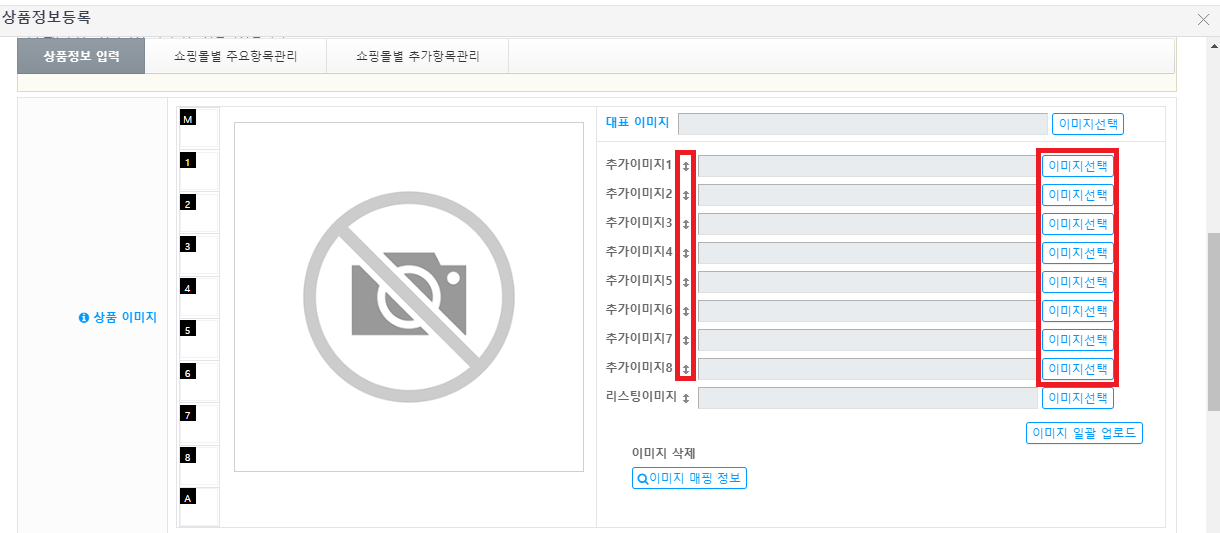Click the 추가이미지3 path field

[867, 224]
